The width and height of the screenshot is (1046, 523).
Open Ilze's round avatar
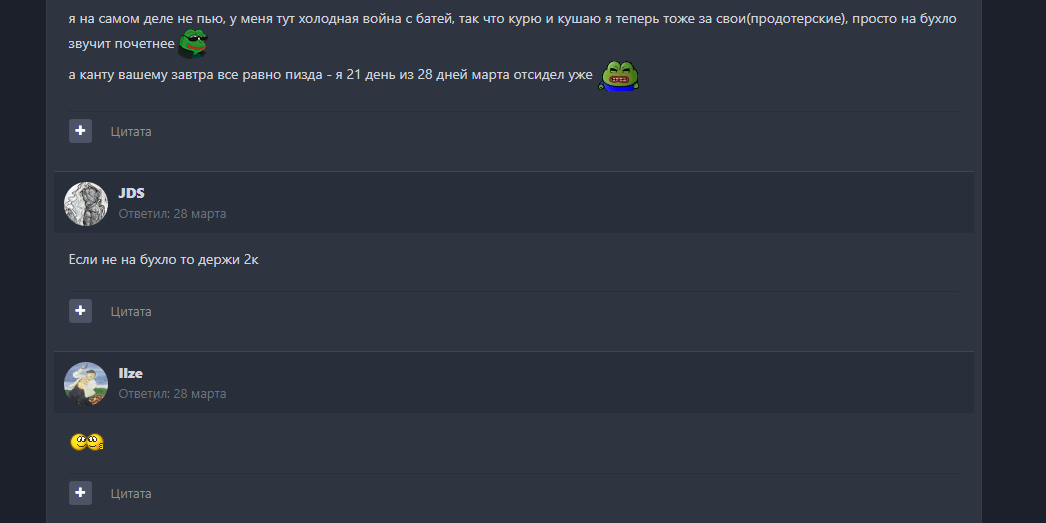click(x=86, y=384)
